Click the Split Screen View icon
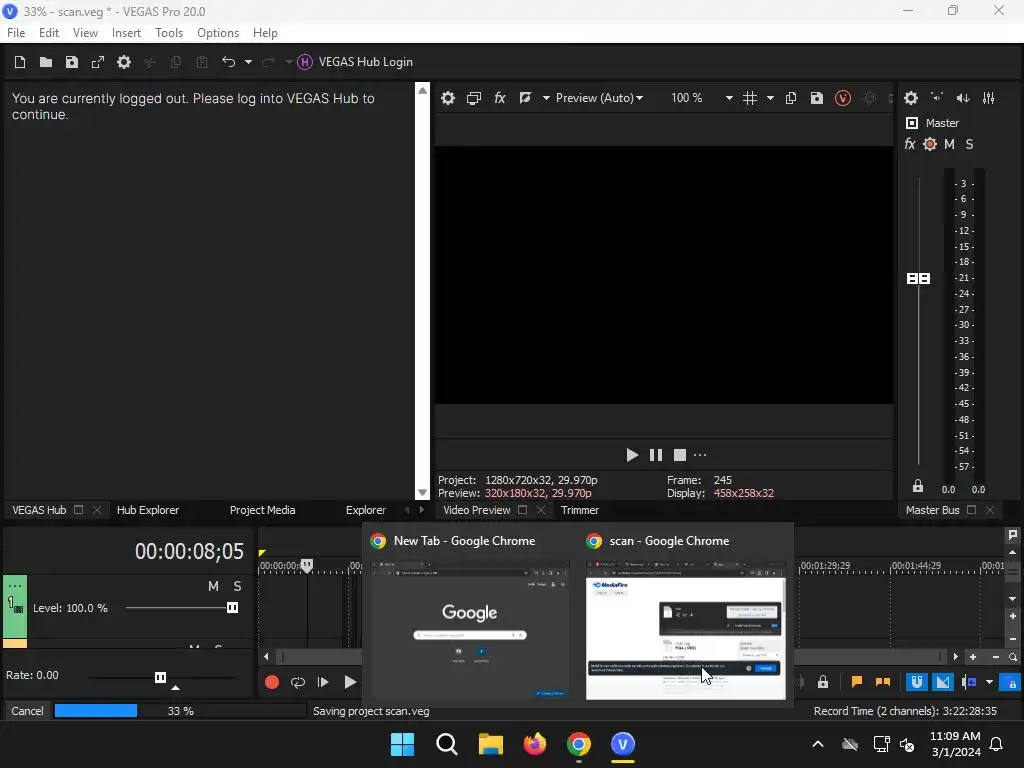Viewport: 1024px width, 768px height. 526,98
